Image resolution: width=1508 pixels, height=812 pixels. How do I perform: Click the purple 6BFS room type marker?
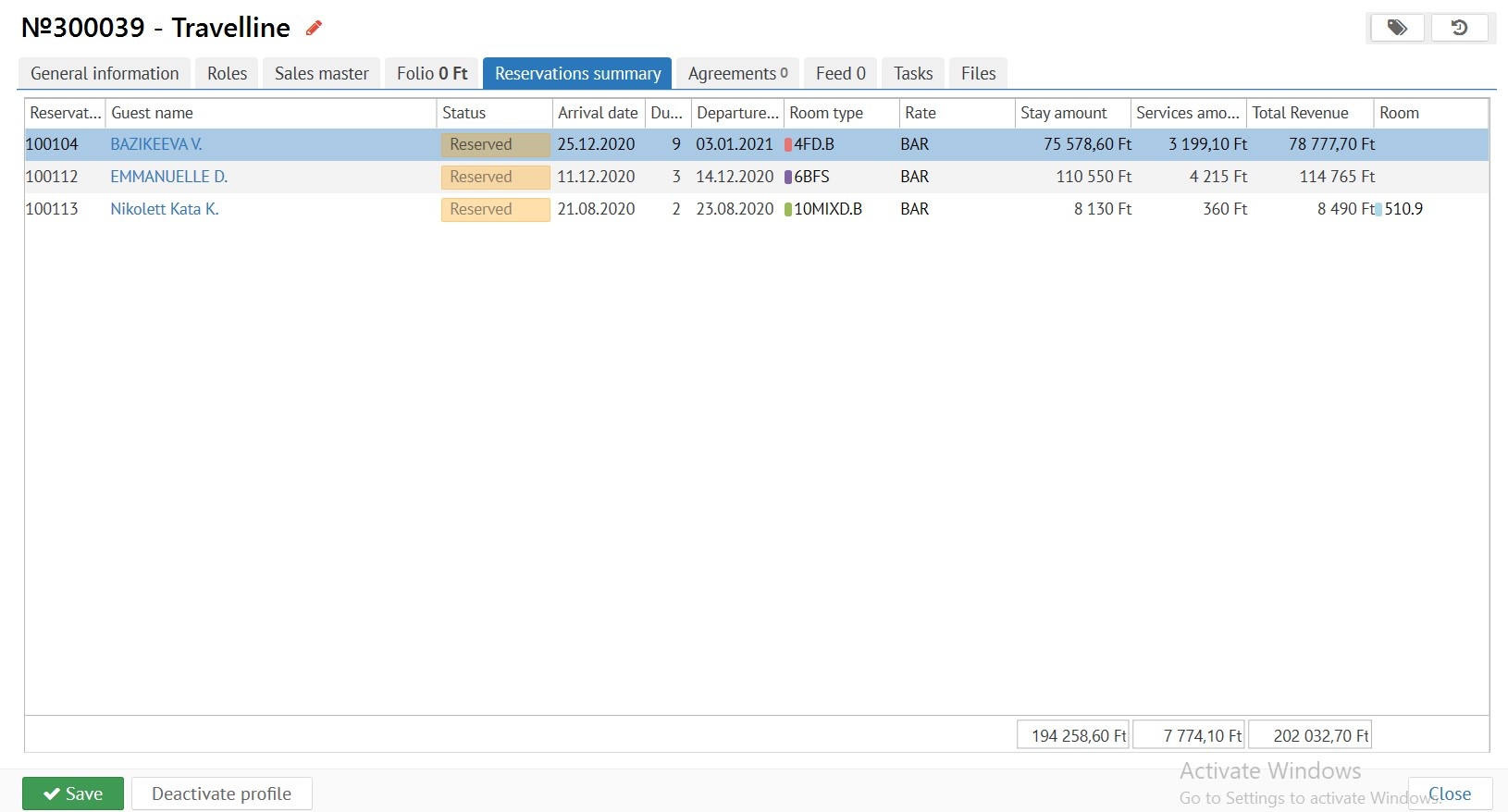[788, 178]
